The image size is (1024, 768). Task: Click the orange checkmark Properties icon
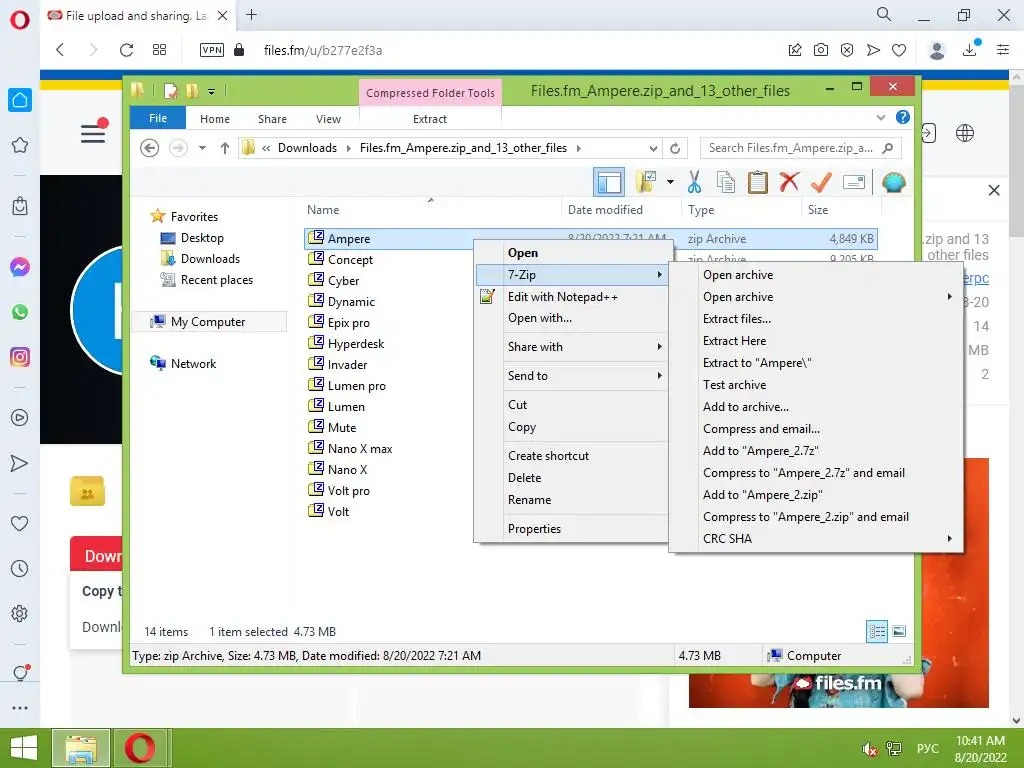(821, 182)
